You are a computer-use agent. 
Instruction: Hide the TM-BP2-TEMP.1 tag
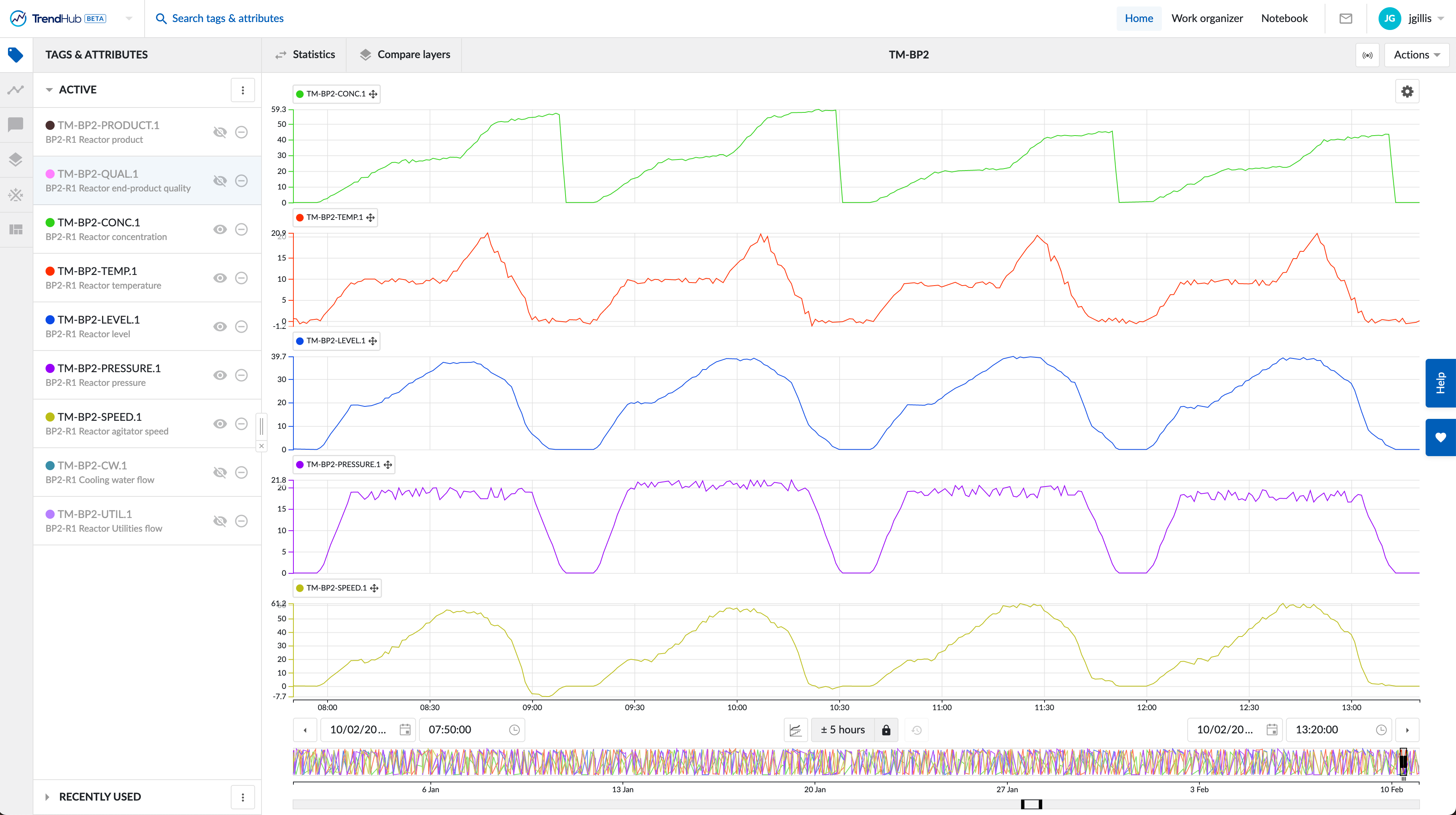pos(220,278)
